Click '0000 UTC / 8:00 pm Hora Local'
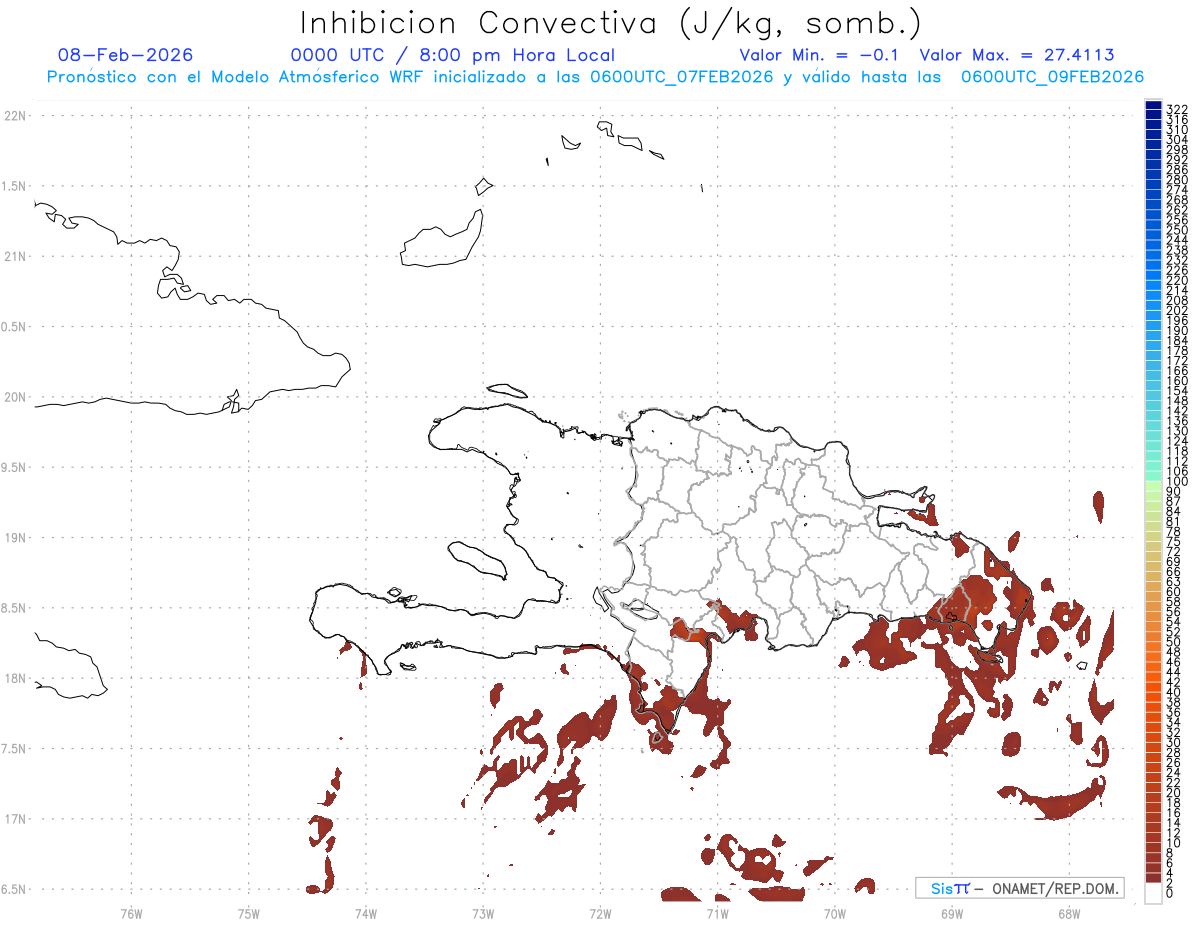This screenshot has width=1200, height=927. (x=453, y=55)
